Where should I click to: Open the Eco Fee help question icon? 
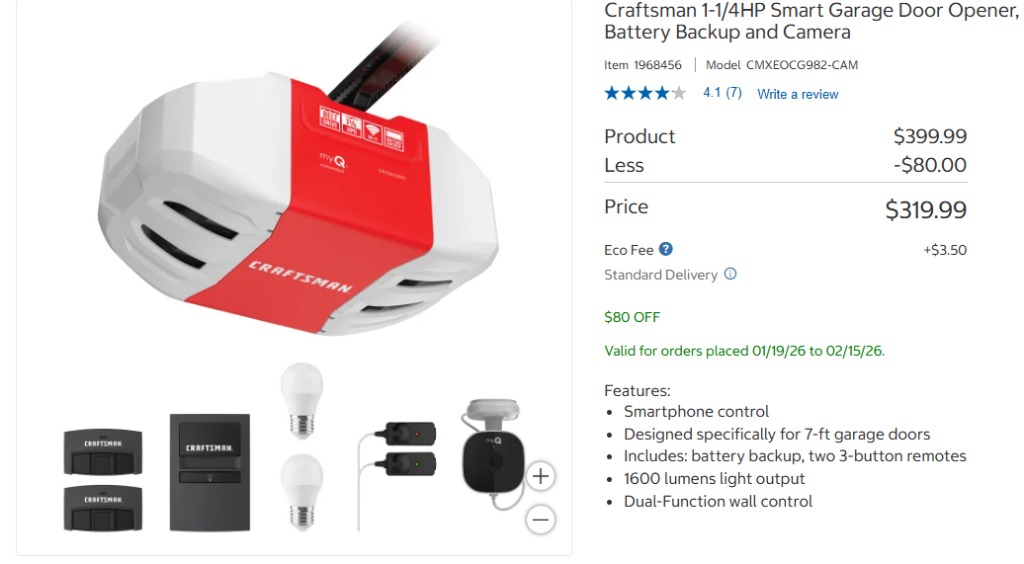665,249
